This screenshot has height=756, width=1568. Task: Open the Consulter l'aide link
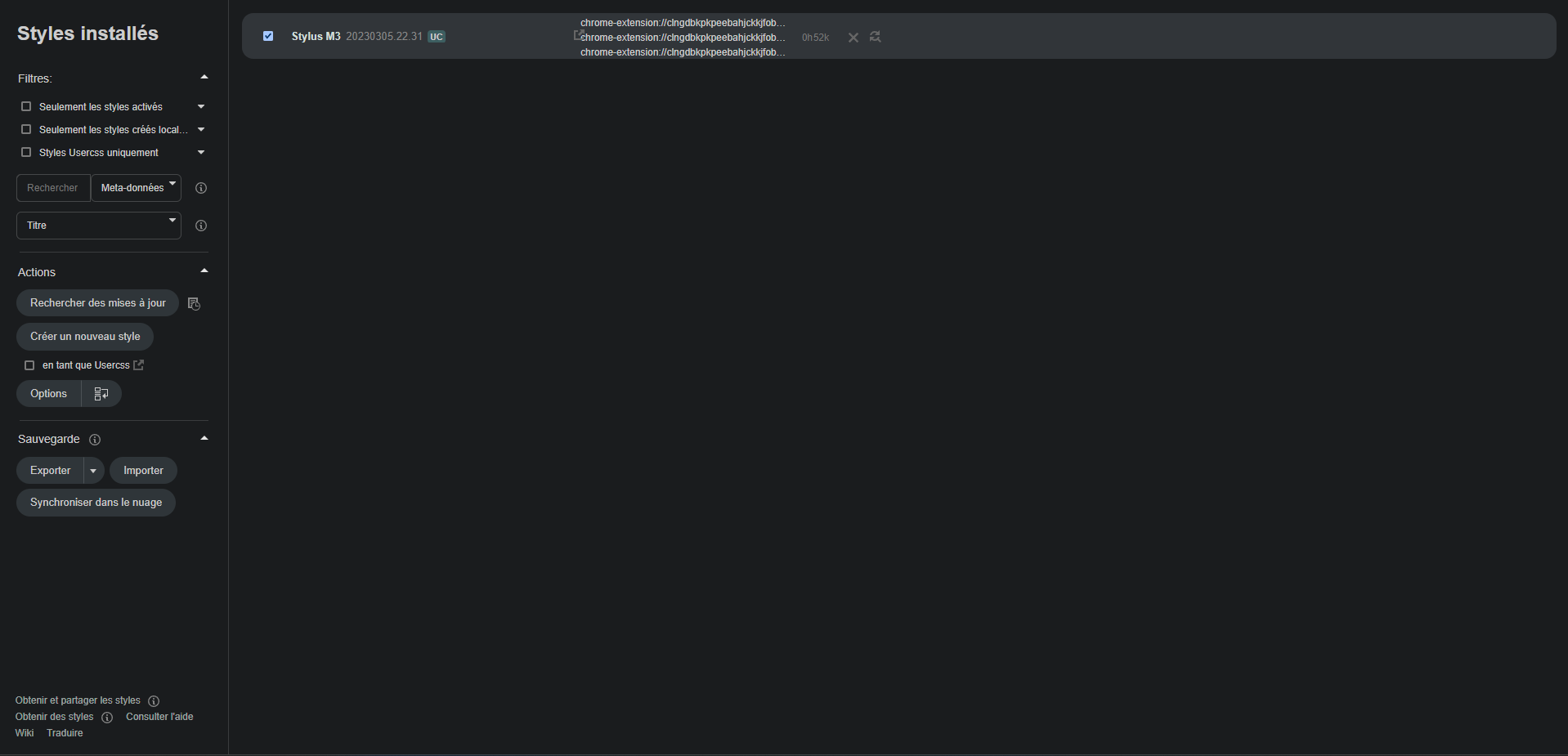[x=159, y=717]
